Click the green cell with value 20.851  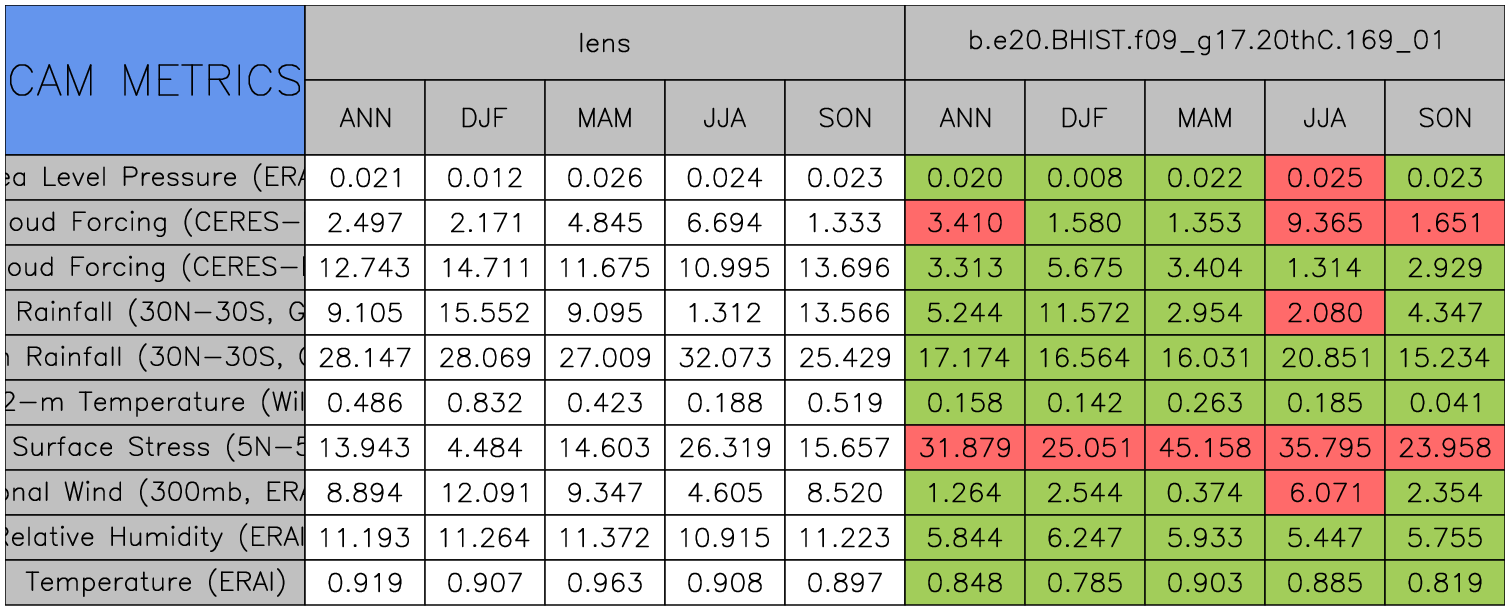(1324, 358)
